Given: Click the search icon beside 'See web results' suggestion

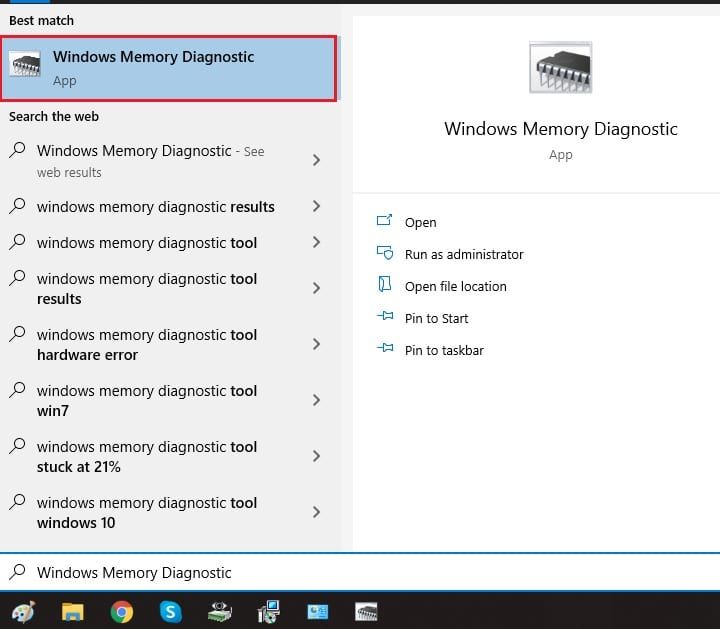Looking at the screenshot, I should (17, 150).
